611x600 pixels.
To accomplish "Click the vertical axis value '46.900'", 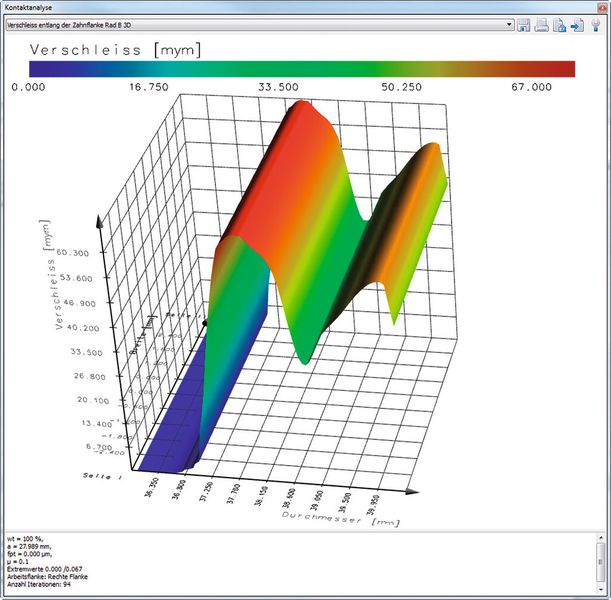I will (79, 303).
